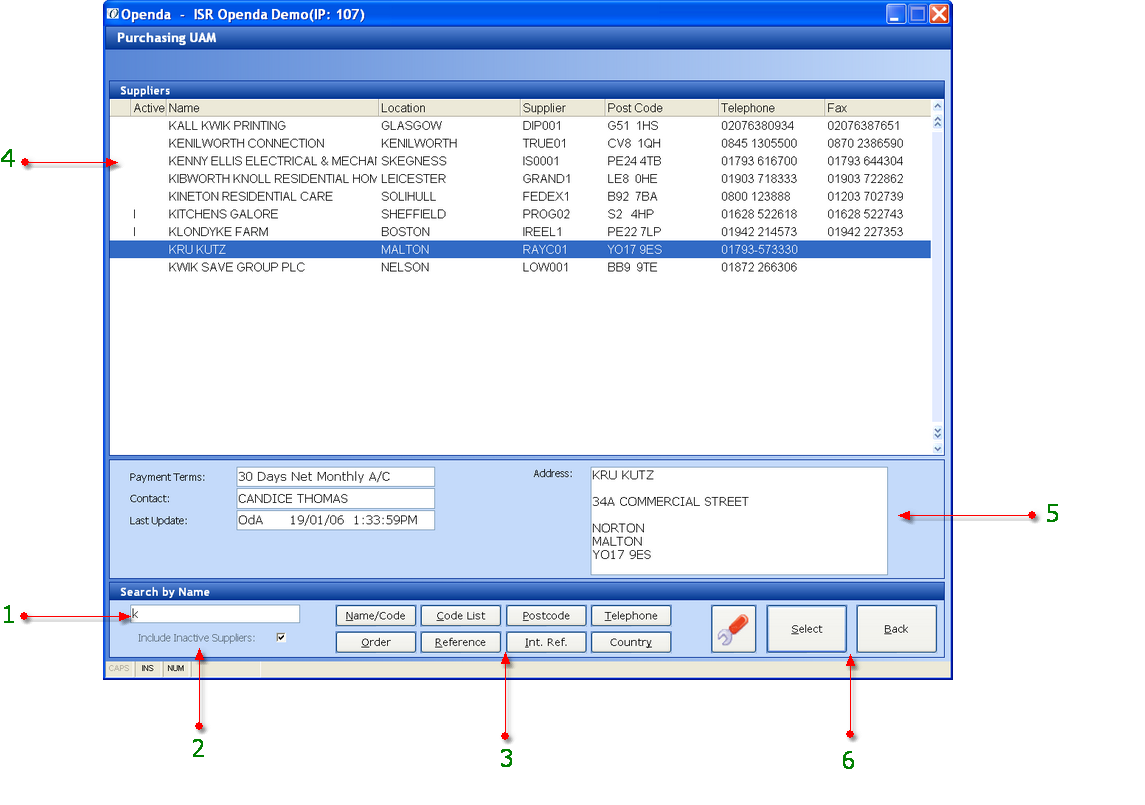Viewport: 1145px width, 805px height.
Task: Select the KINETON RESIDENTIAL CARE row
Action: click(x=520, y=197)
